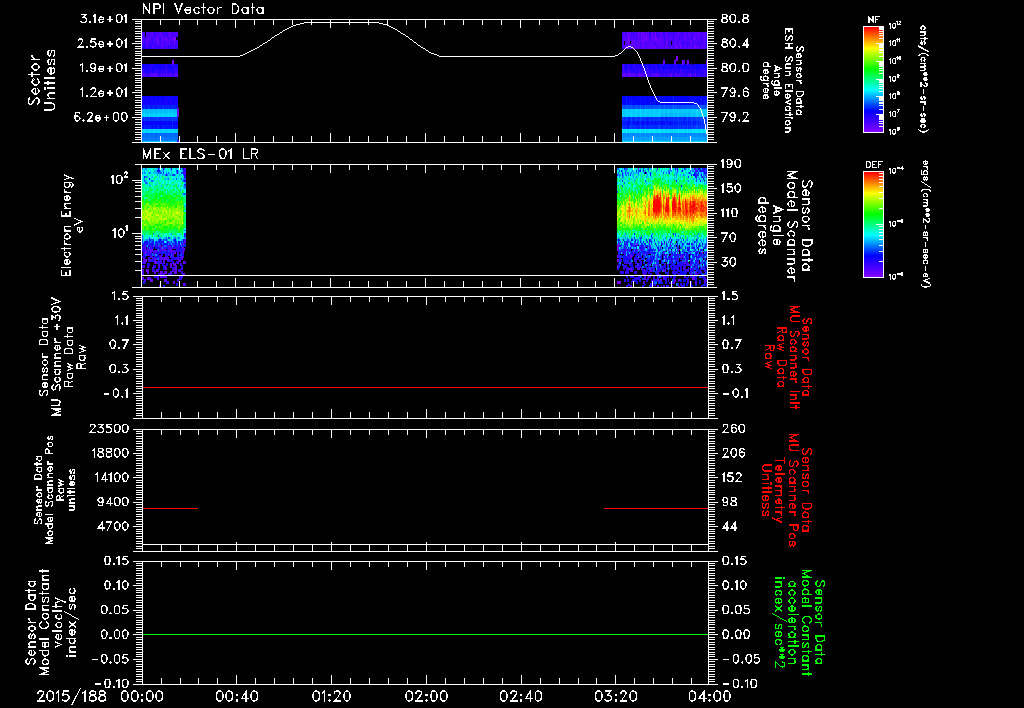Screen dimensions: 1024x708
Task: Click the "00:40" time tick label
Action: [236, 696]
